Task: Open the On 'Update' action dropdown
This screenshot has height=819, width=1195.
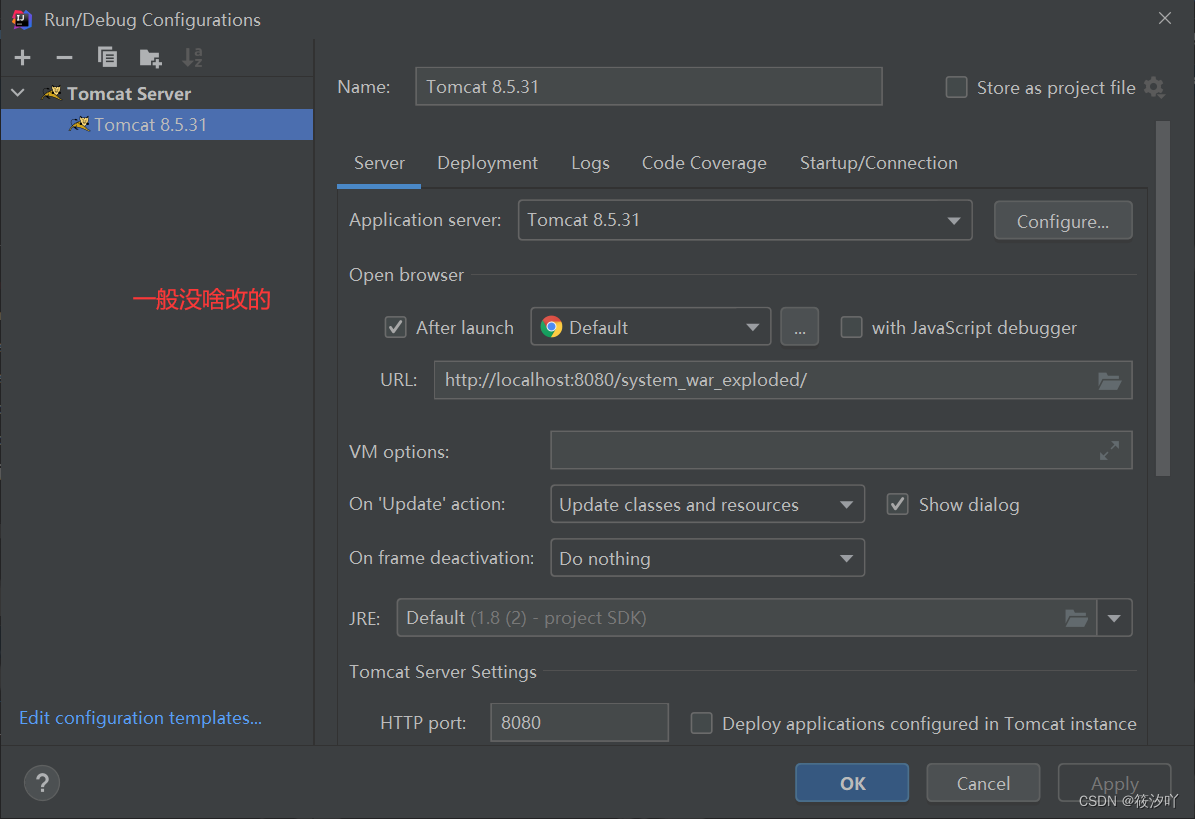Action: click(x=706, y=504)
